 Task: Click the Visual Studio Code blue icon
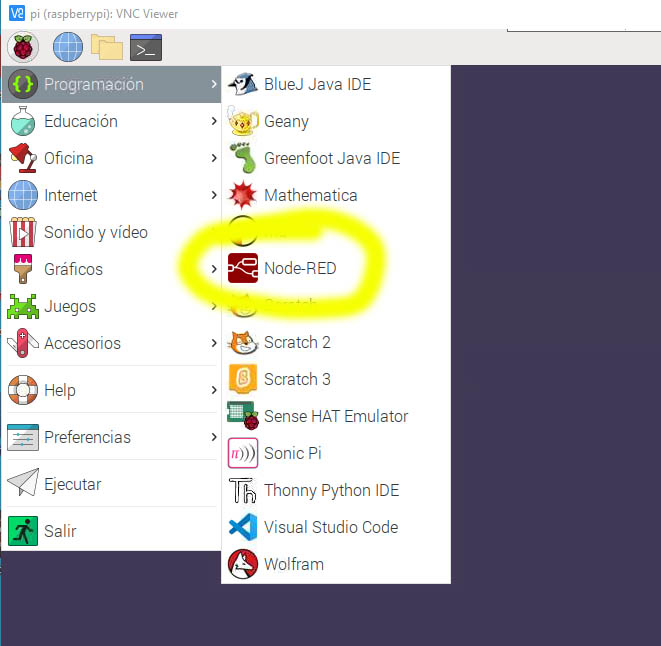pos(242,527)
